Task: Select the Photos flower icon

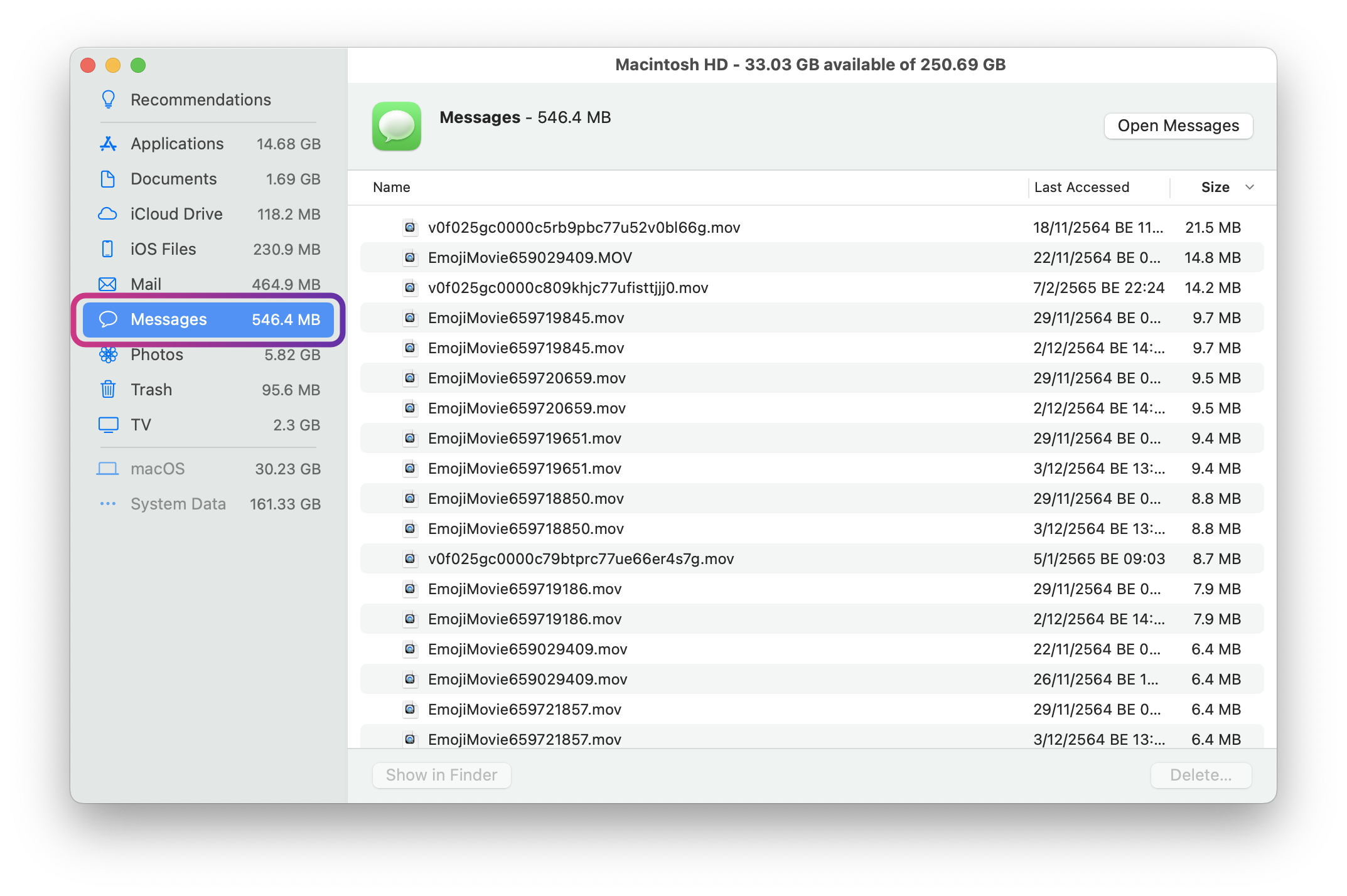Action: pos(108,355)
